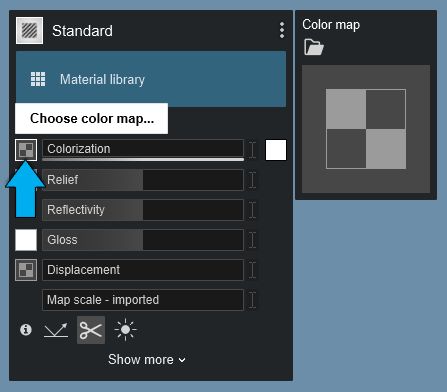
Task: Adjust the Reflectivity slider
Action: (143, 210)
